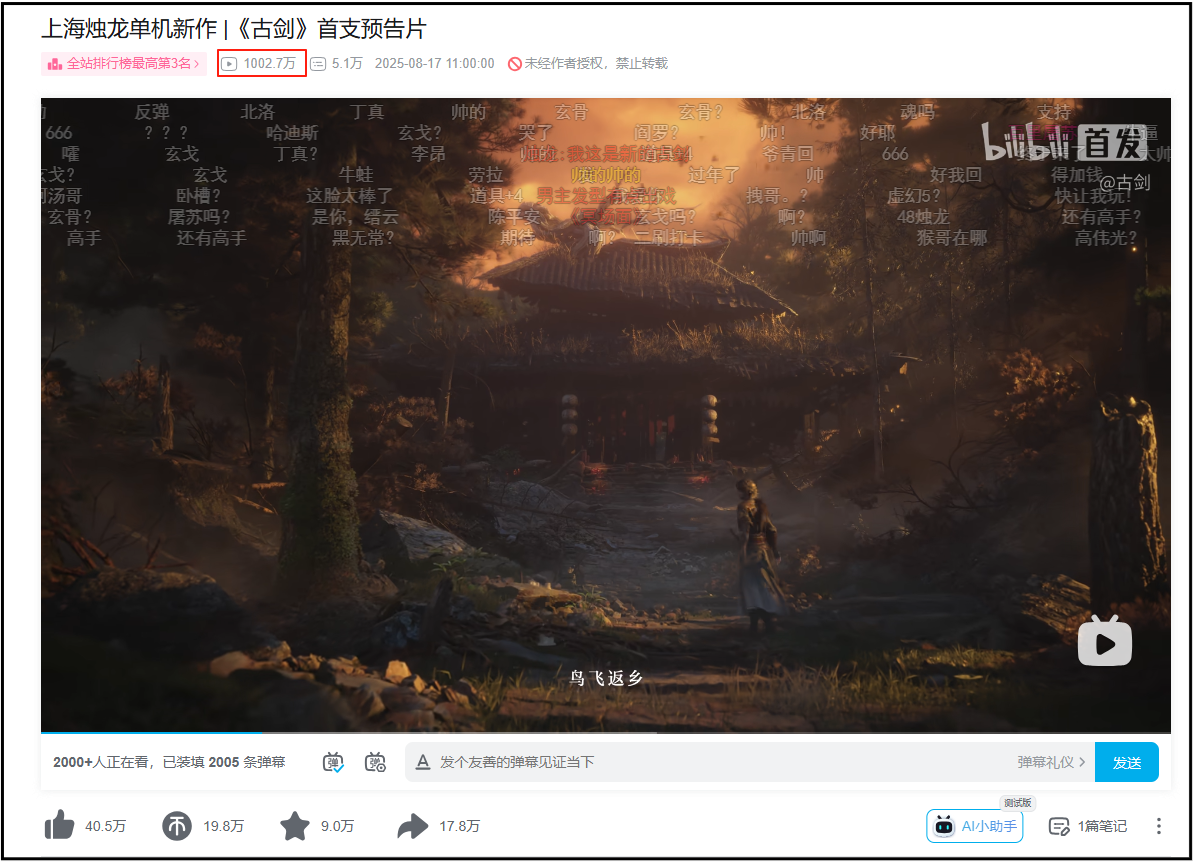Open the AI小助手 assistant

975,826
